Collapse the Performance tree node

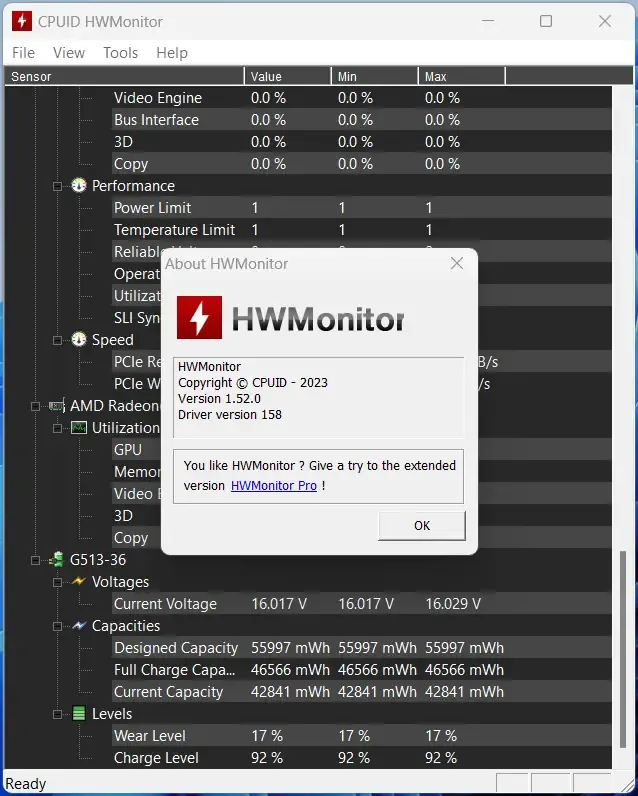click(57, 186)
